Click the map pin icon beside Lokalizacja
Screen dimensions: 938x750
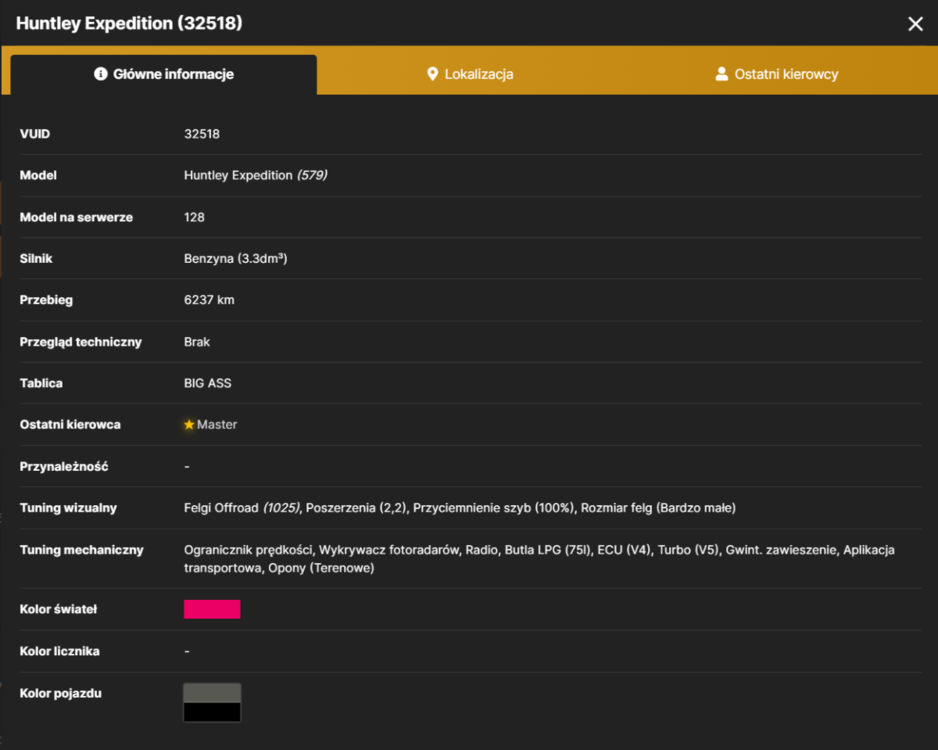pyautogui.click(x=433, y=74)
